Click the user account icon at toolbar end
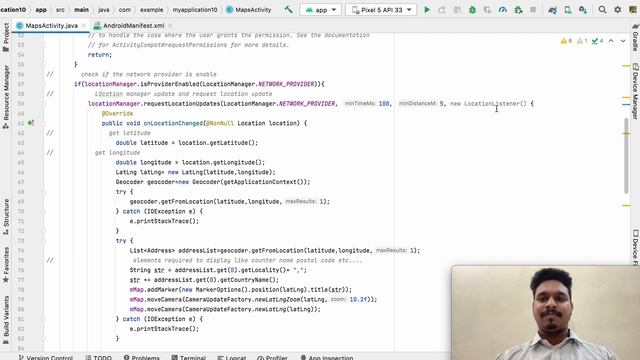This screenshot has height=360, width=640. click(x=633, y=9)
